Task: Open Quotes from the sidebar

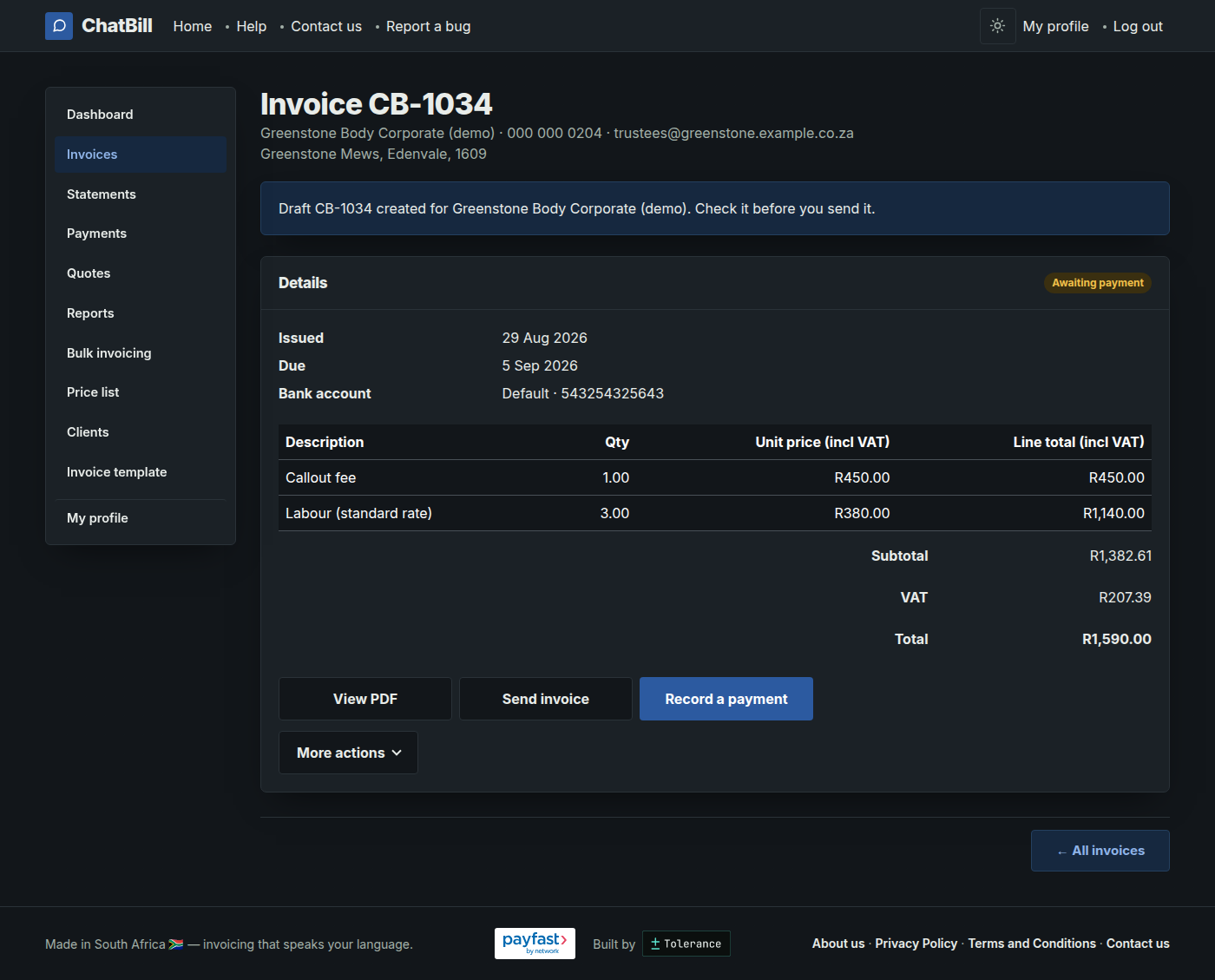Action: [x=141, y=273]
